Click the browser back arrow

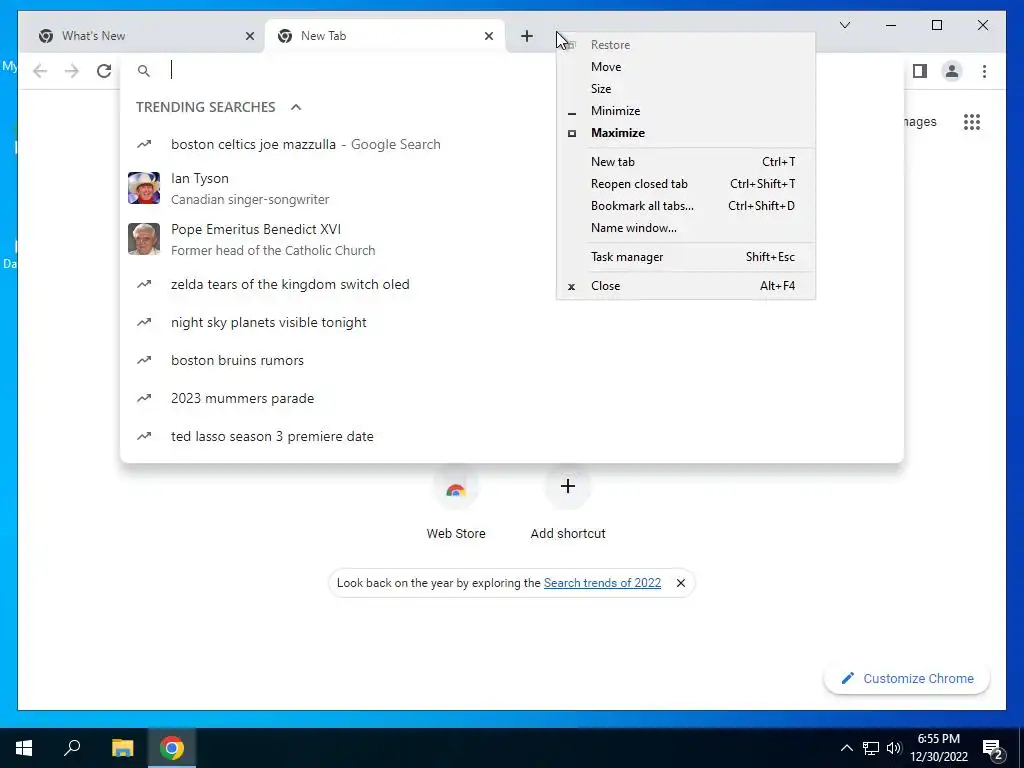pos(40,71)
